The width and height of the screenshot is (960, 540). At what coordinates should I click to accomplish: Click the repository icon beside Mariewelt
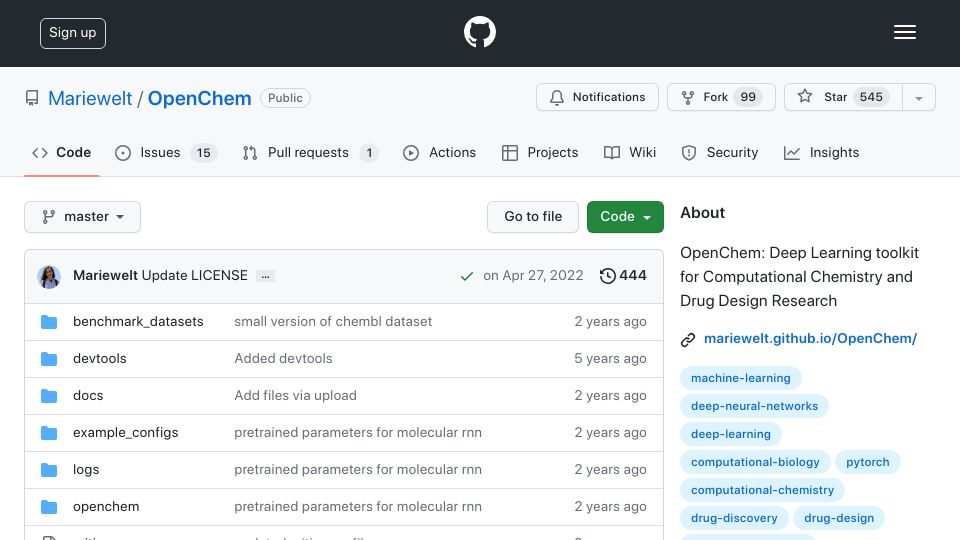pos(32,98)
